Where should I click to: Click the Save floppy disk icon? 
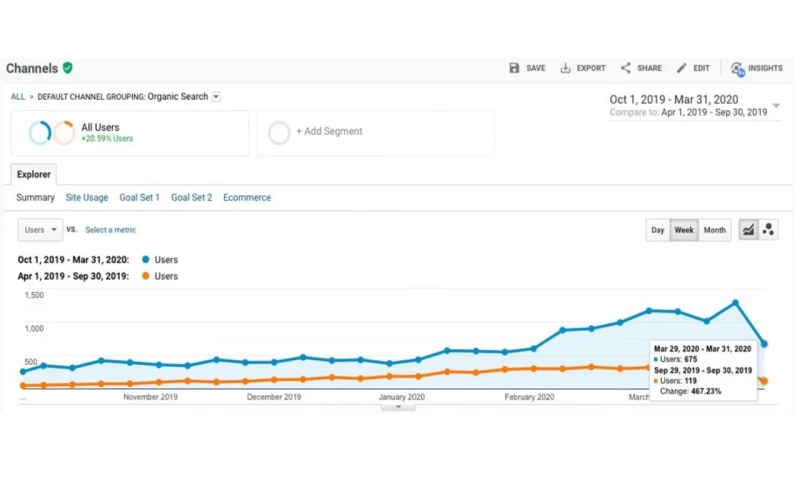click(514, 68)
